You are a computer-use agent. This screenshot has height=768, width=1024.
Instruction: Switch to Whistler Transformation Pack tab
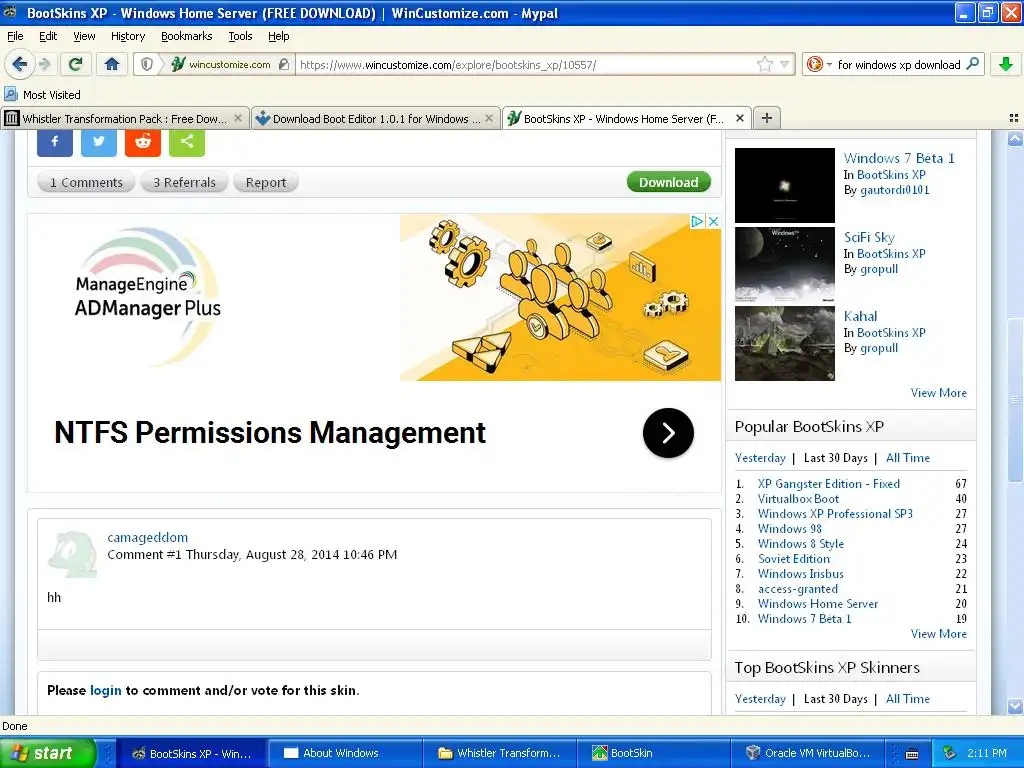click(x=125, y=118)
